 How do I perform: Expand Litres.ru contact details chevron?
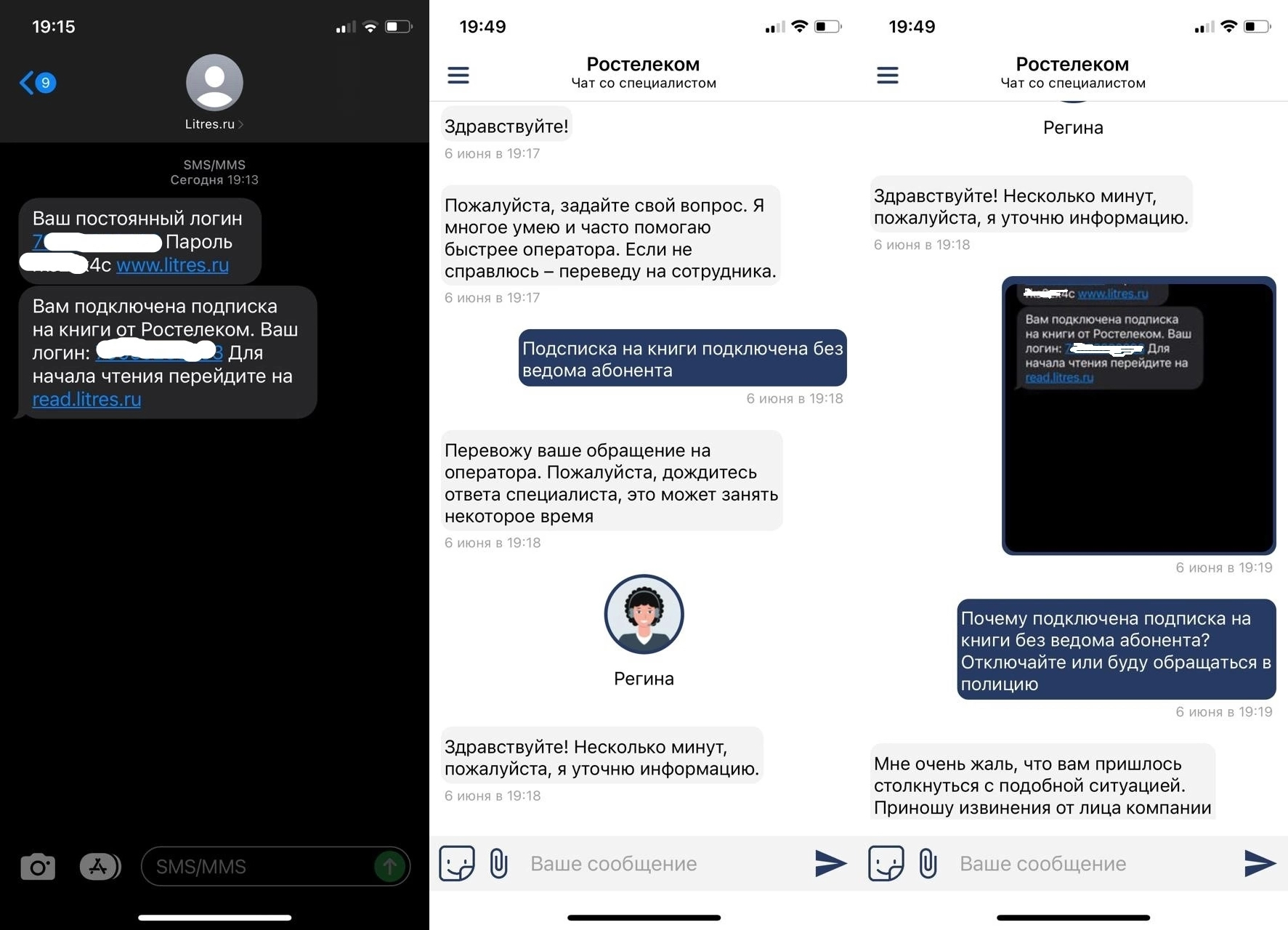(x=240, y=124)
